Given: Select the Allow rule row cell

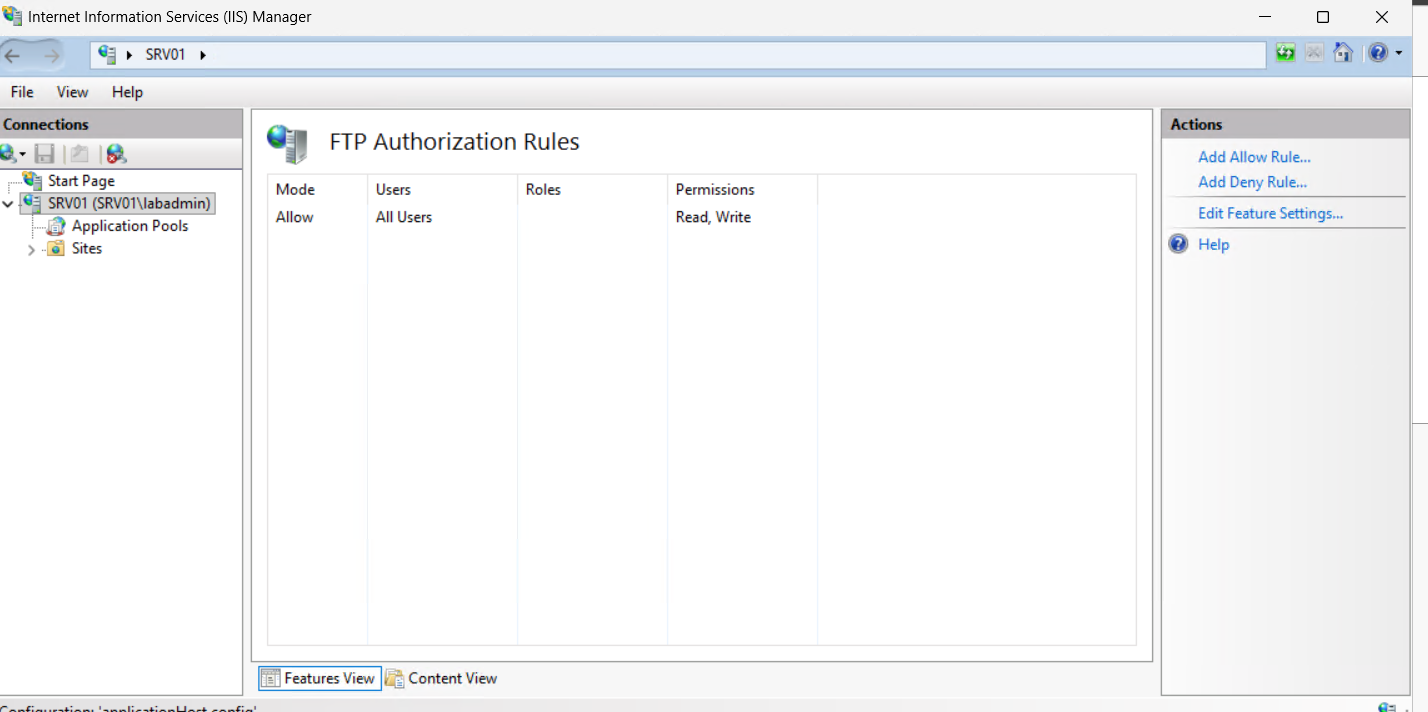Looking at the screenshot, I should pyautogui.click(x=294, y=217).
